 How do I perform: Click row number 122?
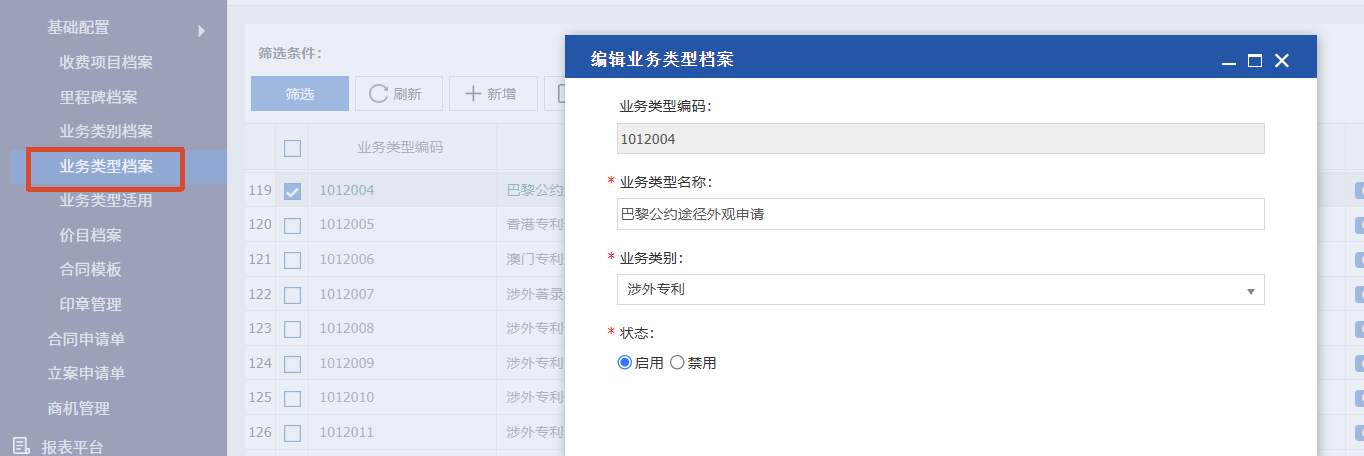[260, 294]
